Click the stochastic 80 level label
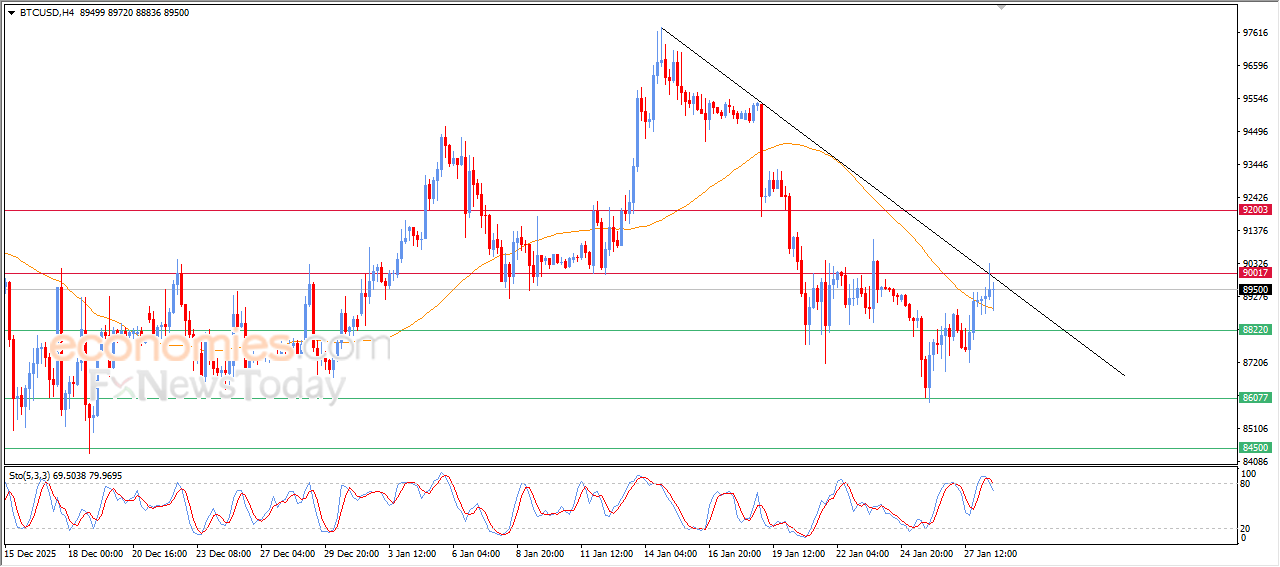The height and width of the screenshot is (567, 1280). (x=1245, y=484)
